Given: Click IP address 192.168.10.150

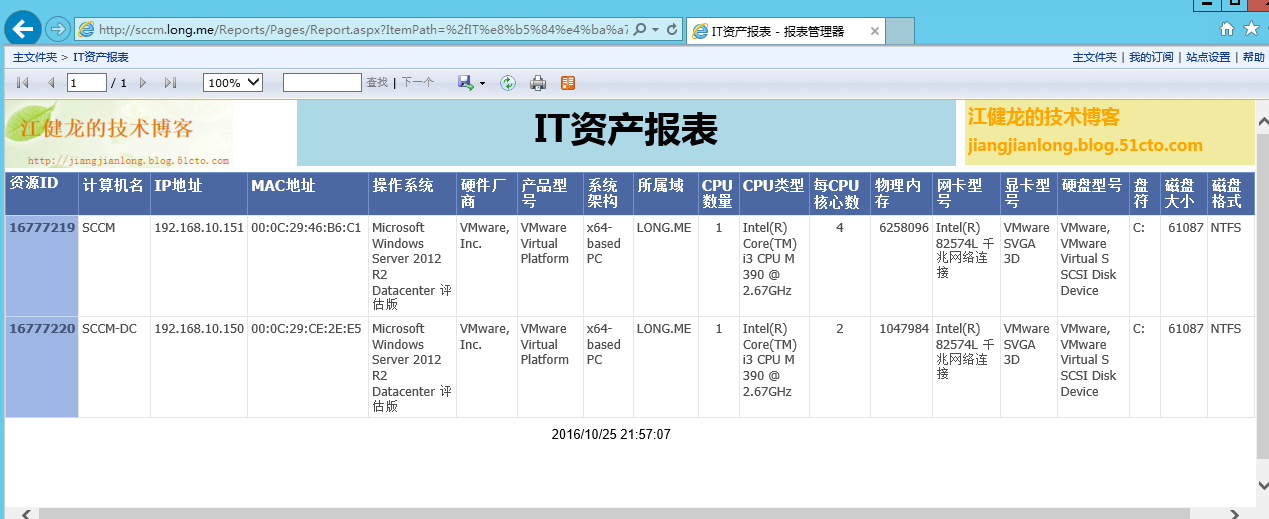Looking at the screenshot, I should pyautogui.click(x=199, y=329).
